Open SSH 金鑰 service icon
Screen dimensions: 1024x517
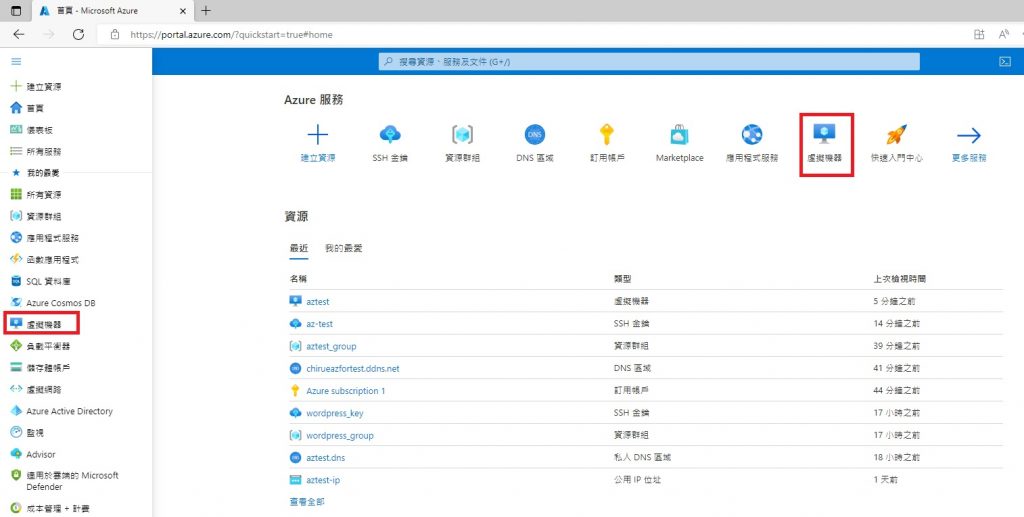click(390, 135)
